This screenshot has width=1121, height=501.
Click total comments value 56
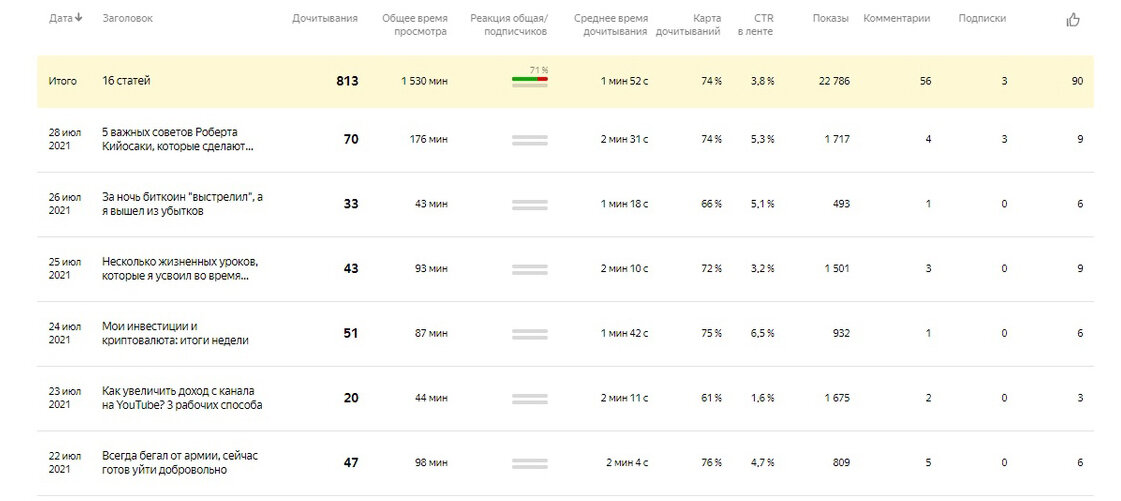925,81
